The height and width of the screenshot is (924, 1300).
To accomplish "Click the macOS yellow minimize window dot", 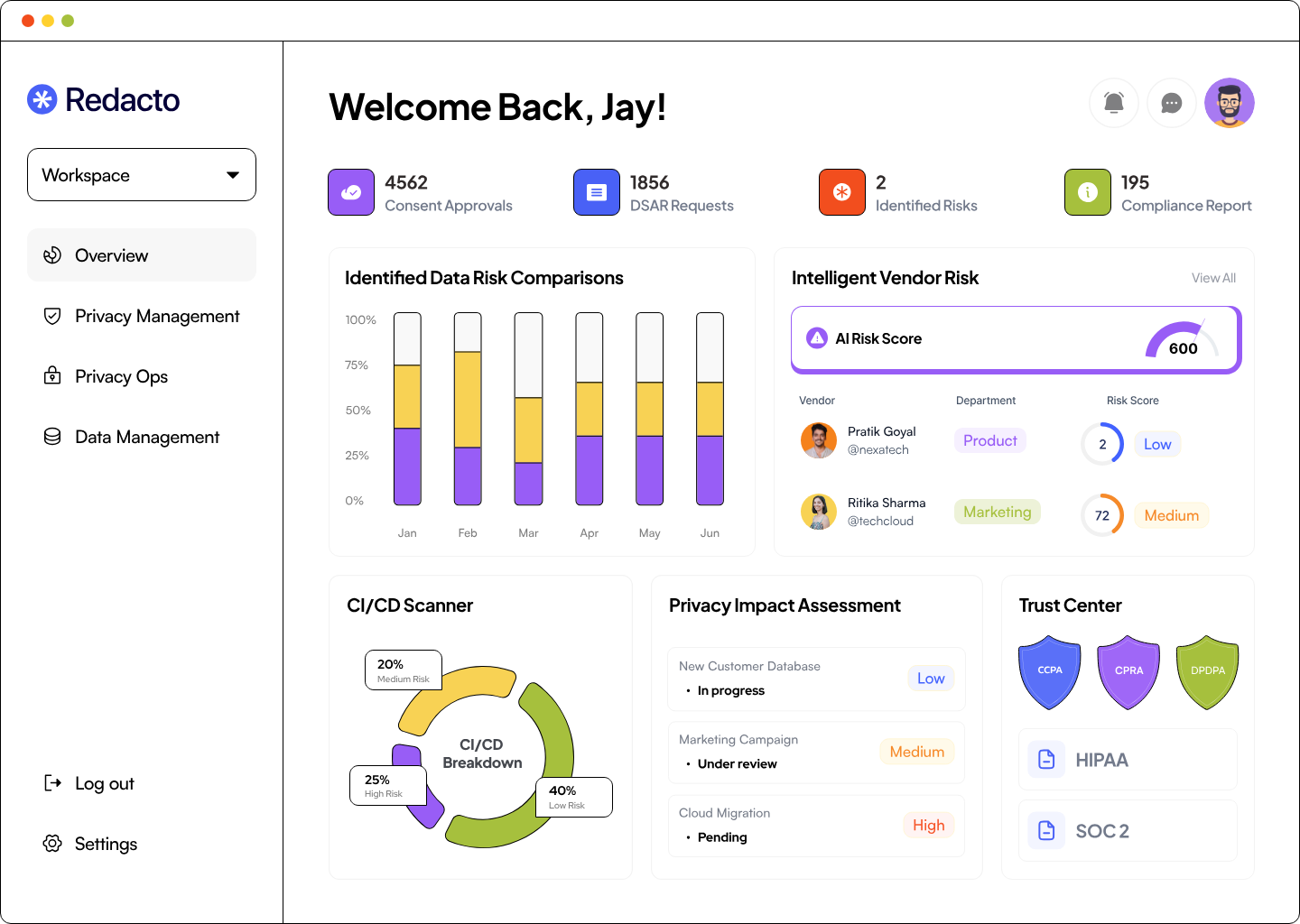I will (x=48, y=21).
